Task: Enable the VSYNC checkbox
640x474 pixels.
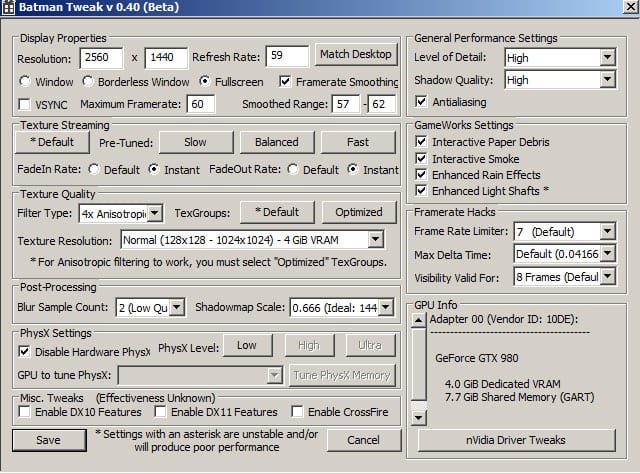Action: click(26, 104)
